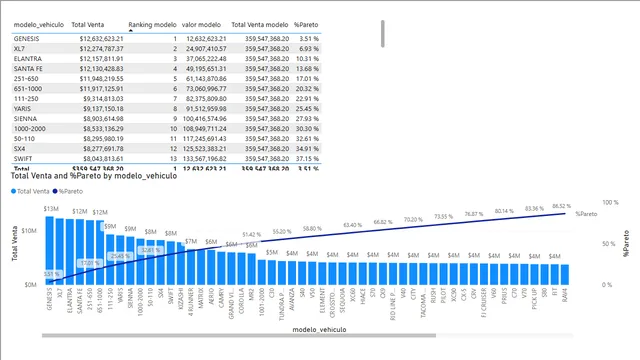Viewport: 640px width, 360px height.
Task: Click the 86.52 % data label on the line
Action: click(x=561, y=206)
